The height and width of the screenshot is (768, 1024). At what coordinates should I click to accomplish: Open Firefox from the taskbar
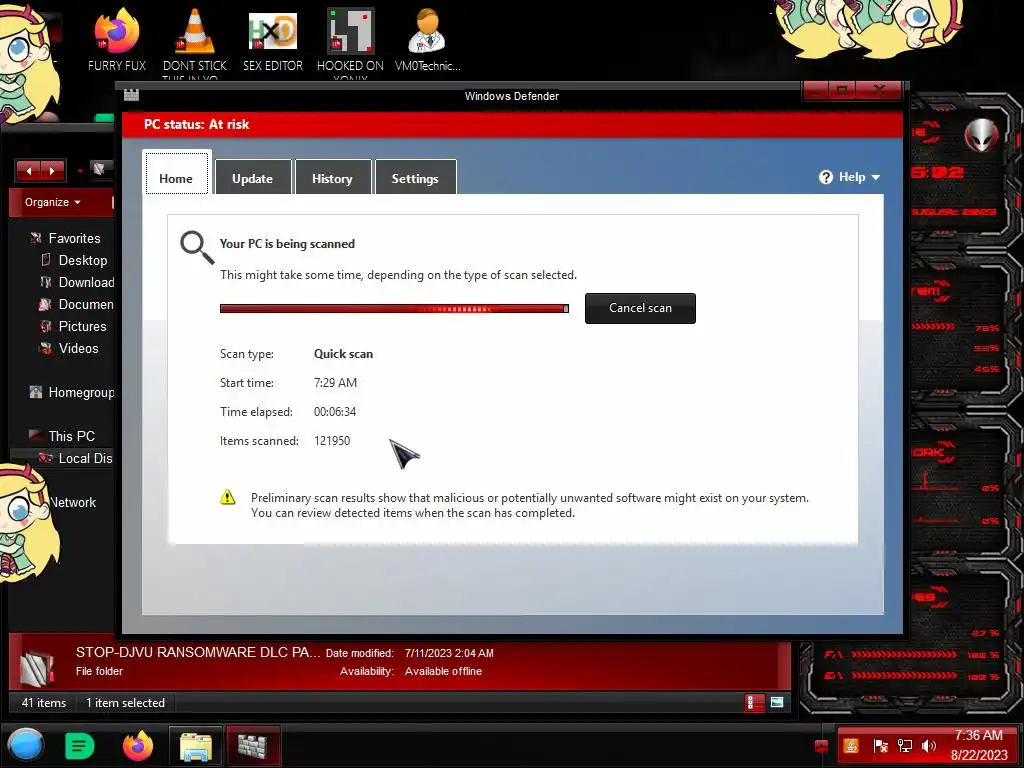138,746
